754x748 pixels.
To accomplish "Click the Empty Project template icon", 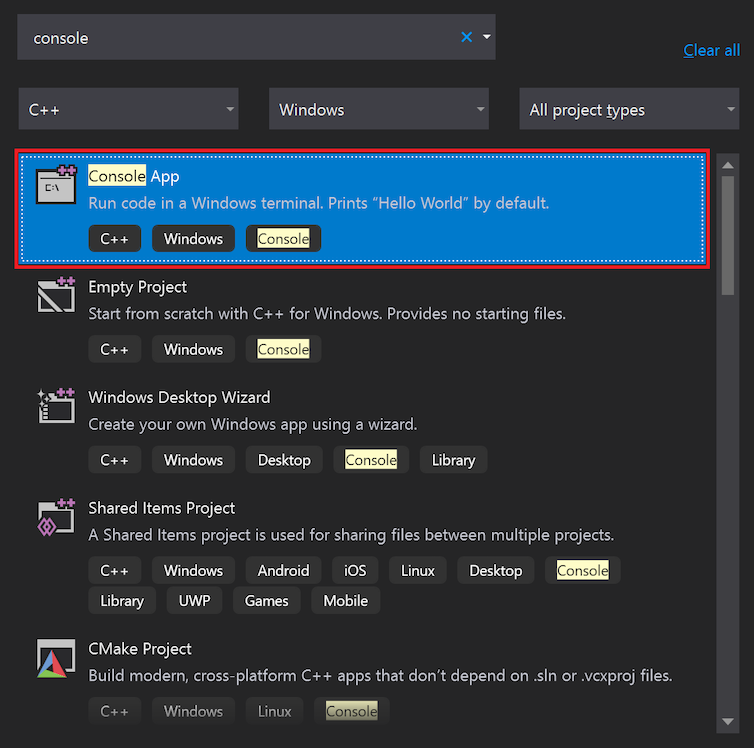I will coord(56,295).
